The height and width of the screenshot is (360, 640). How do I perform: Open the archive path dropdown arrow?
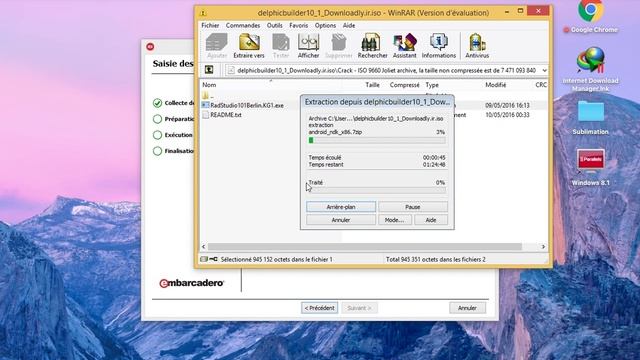point(544,71)
